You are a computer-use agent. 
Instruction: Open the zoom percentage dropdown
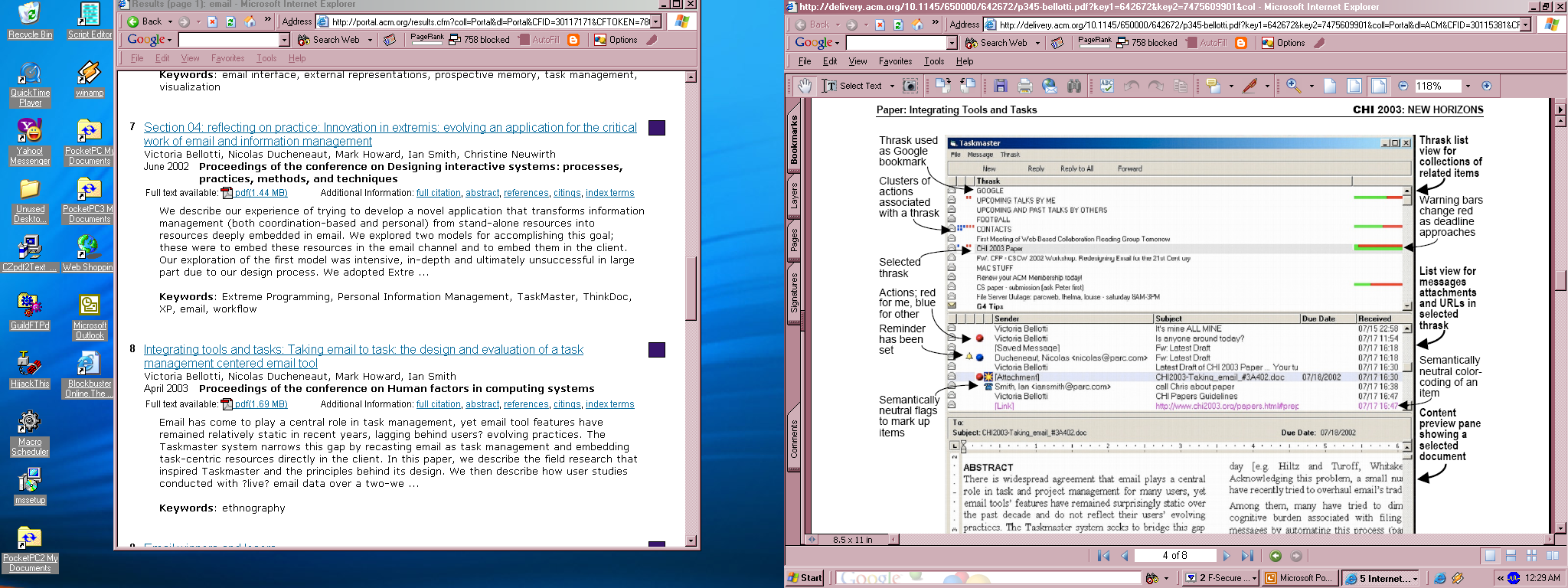(1468, 86)
